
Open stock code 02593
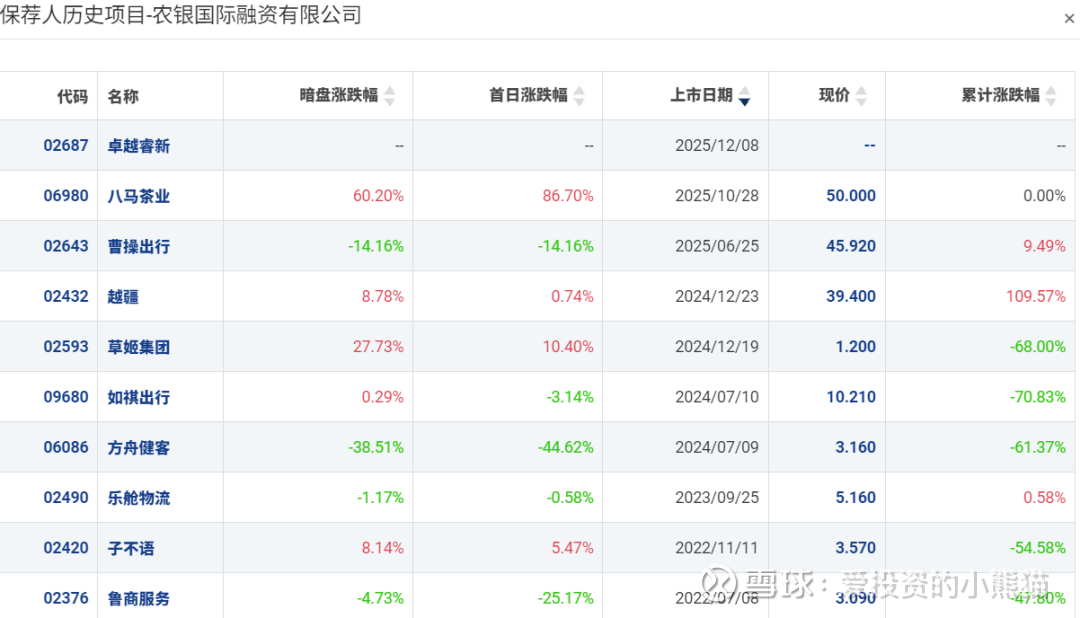tap(66, 347)
